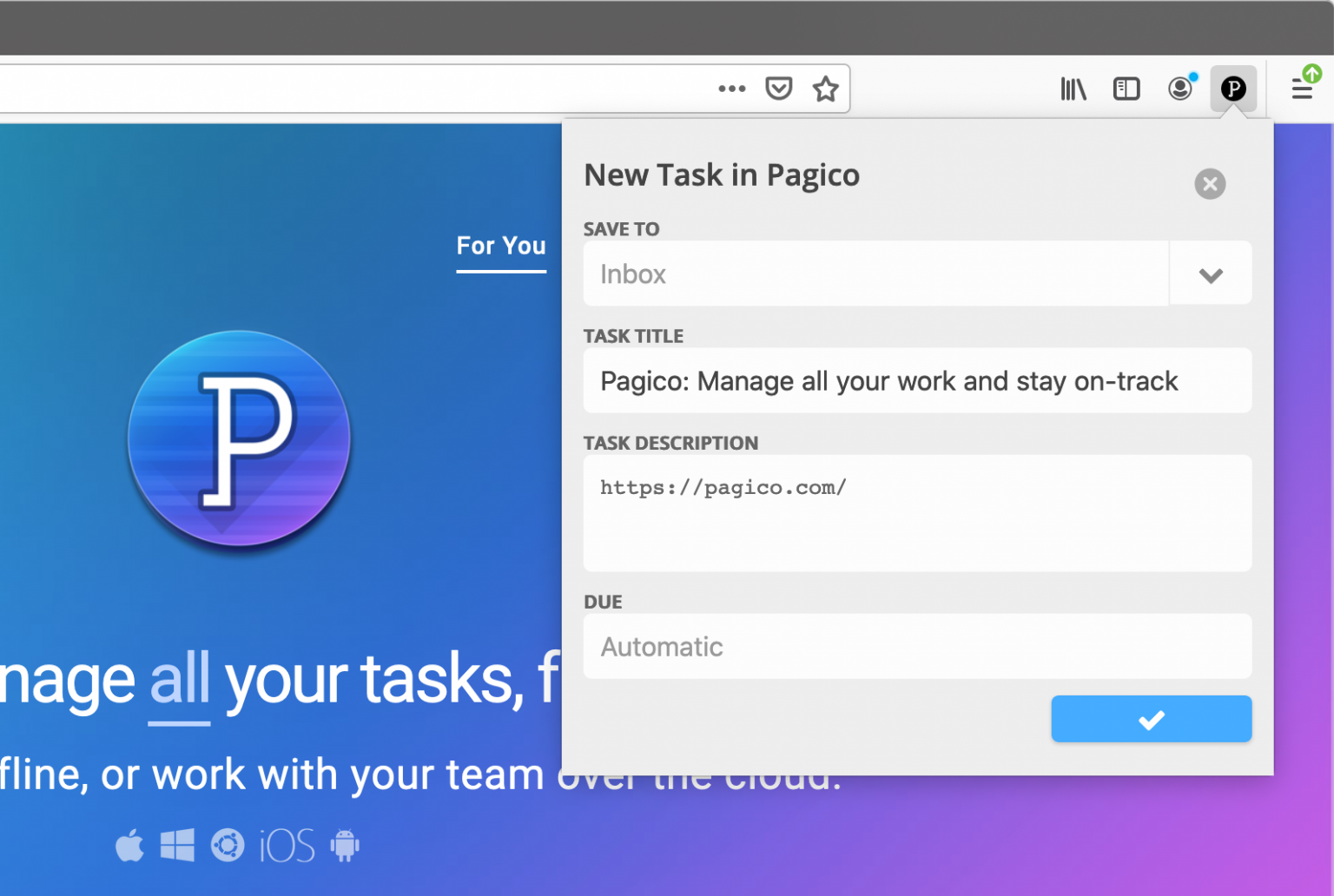Edit the Task Title field
Viewport: 1334px width, 896px height.
(917, 381)
